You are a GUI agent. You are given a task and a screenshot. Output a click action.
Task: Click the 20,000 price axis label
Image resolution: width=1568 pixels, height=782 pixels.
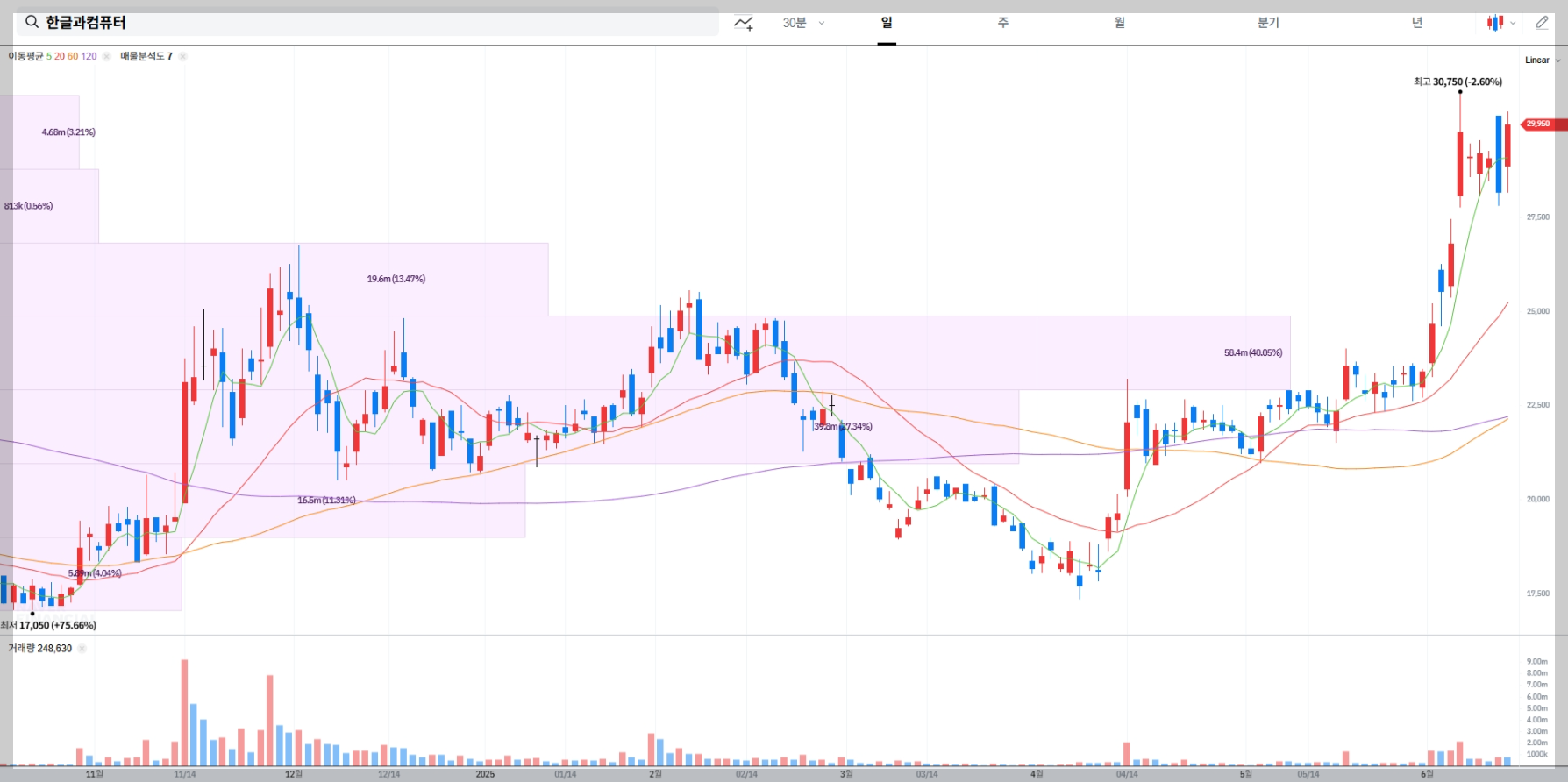1538,500
